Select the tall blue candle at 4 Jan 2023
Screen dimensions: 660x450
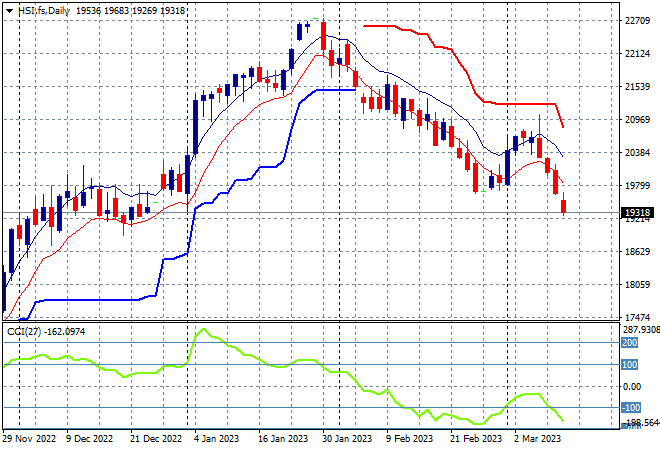click(x=195, y=126)
